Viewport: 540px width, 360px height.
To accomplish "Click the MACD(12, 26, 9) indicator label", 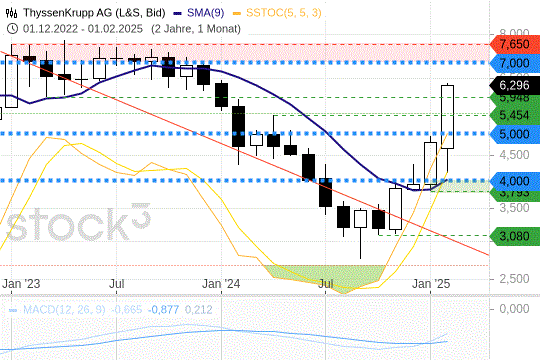I will (64, 309).
